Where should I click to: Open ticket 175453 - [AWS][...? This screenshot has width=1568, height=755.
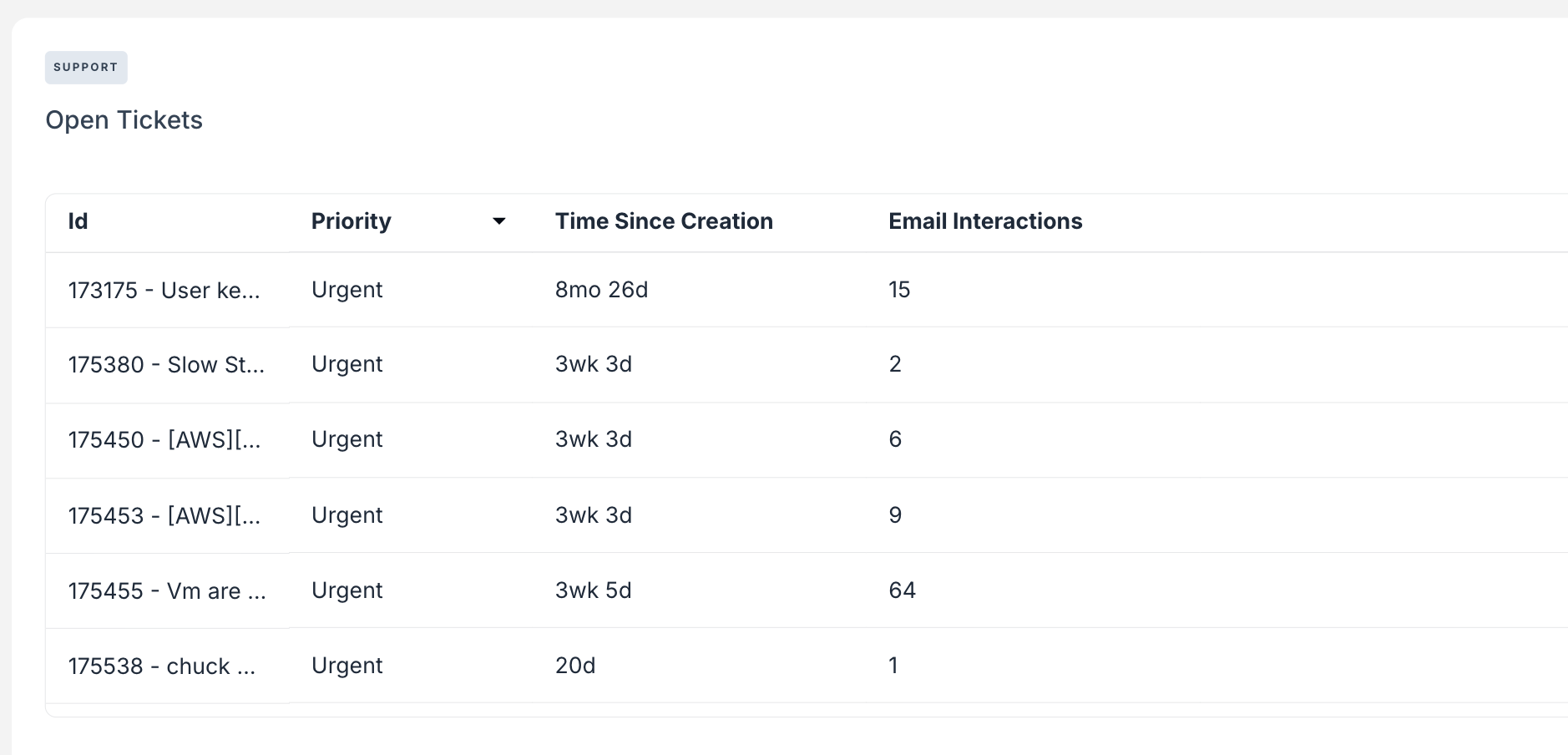click(x=164, y=516)
